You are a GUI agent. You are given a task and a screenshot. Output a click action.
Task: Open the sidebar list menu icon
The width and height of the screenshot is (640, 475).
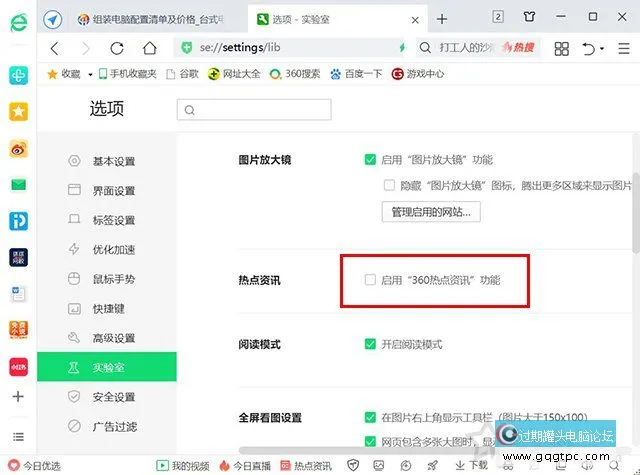(x=18, y=437)
